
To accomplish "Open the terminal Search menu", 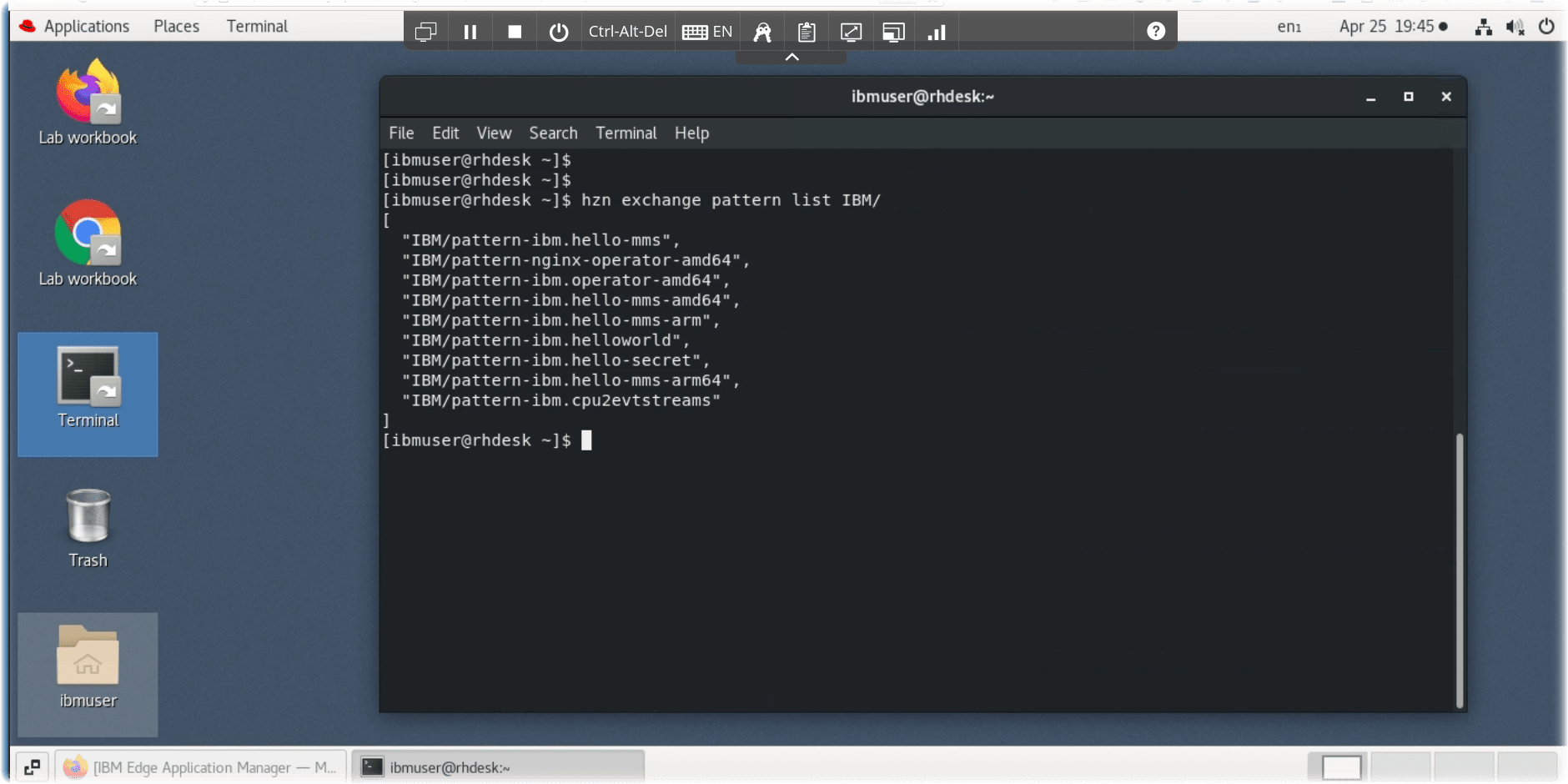I will (553, 133).
